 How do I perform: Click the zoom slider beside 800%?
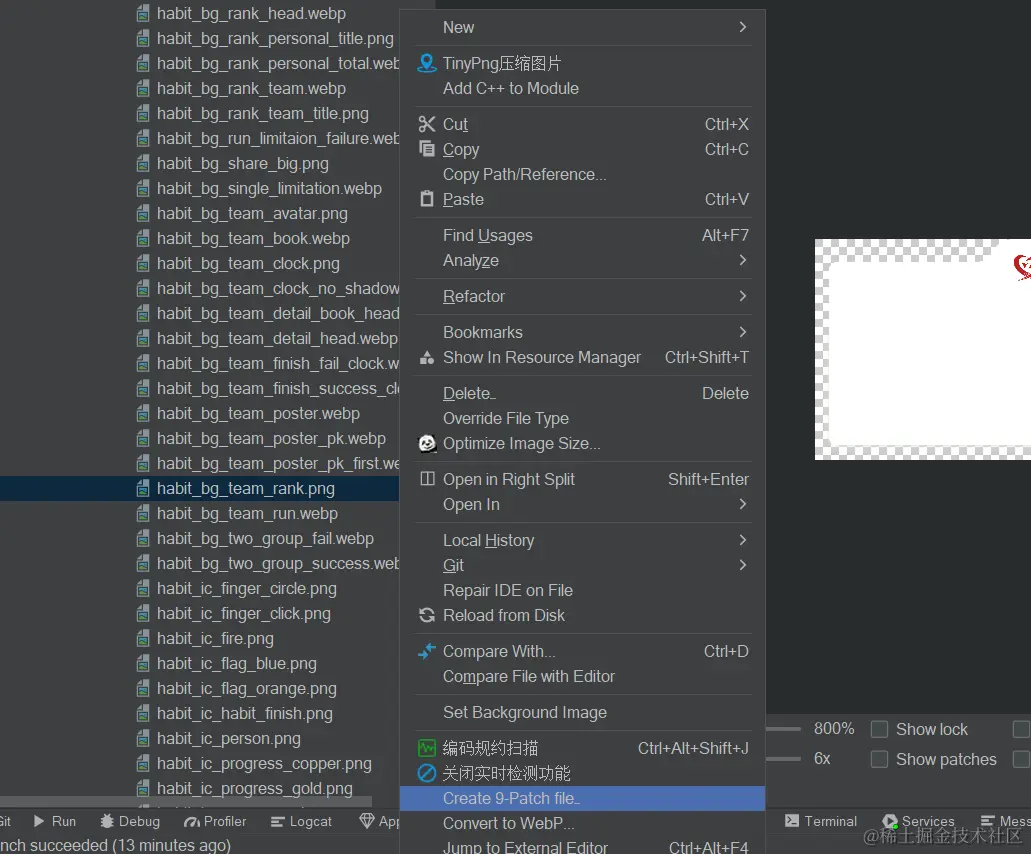(784, 729)
